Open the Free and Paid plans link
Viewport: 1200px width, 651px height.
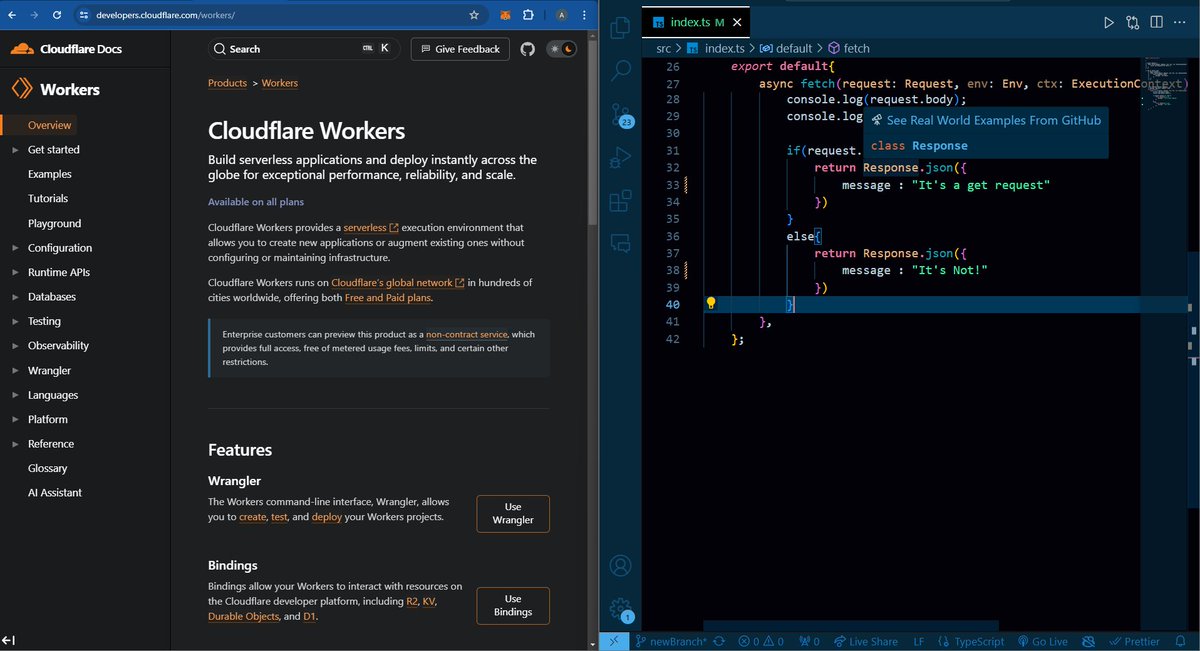(x=388, y=298)
